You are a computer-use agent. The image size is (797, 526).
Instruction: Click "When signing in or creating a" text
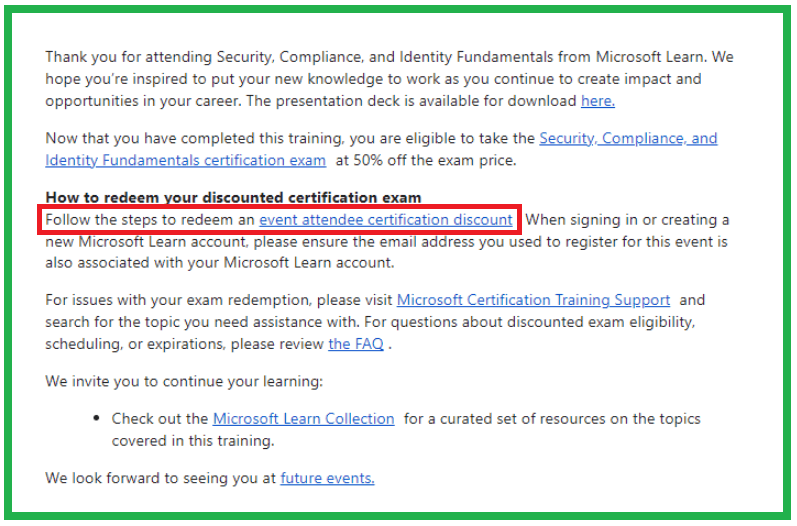point(627,220)
